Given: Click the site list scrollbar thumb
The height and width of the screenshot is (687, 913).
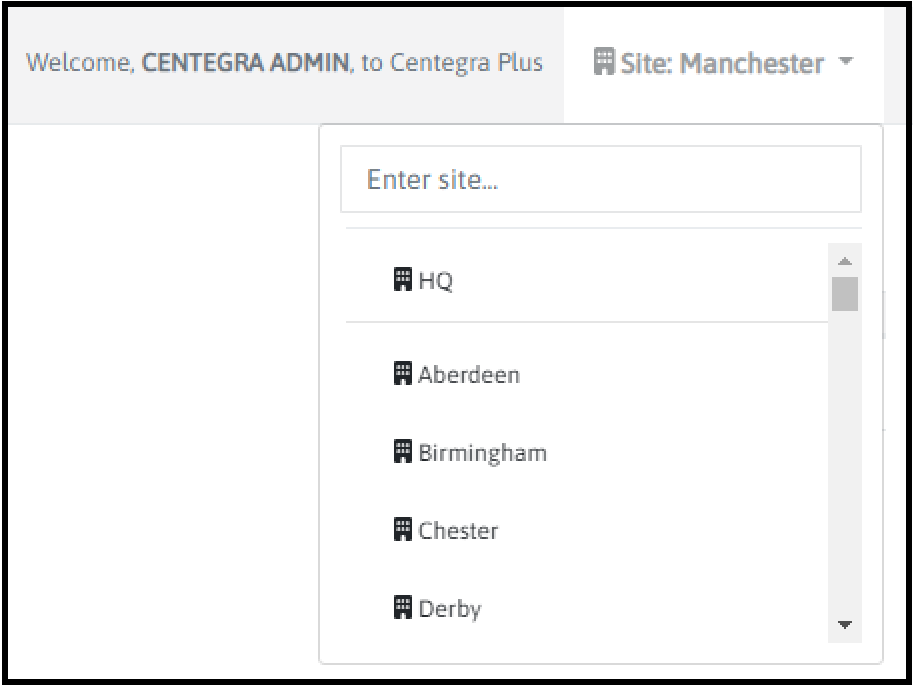Looking at the screenshot, I should pyautogui.click(x=845, y=293).
